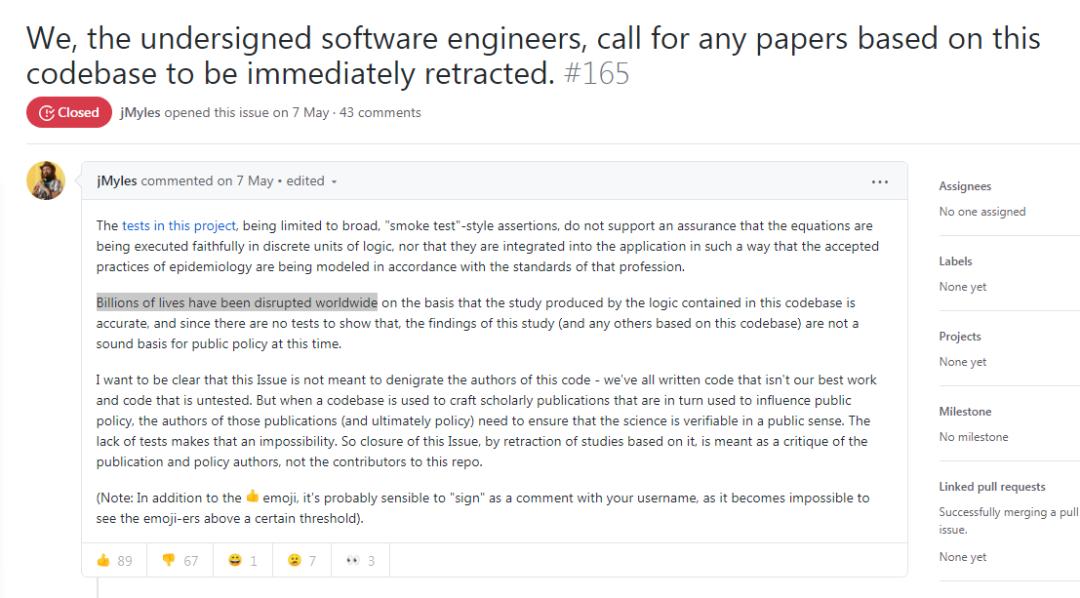
Task: Open the Assignees sidebar section
Action: point(964,186)
